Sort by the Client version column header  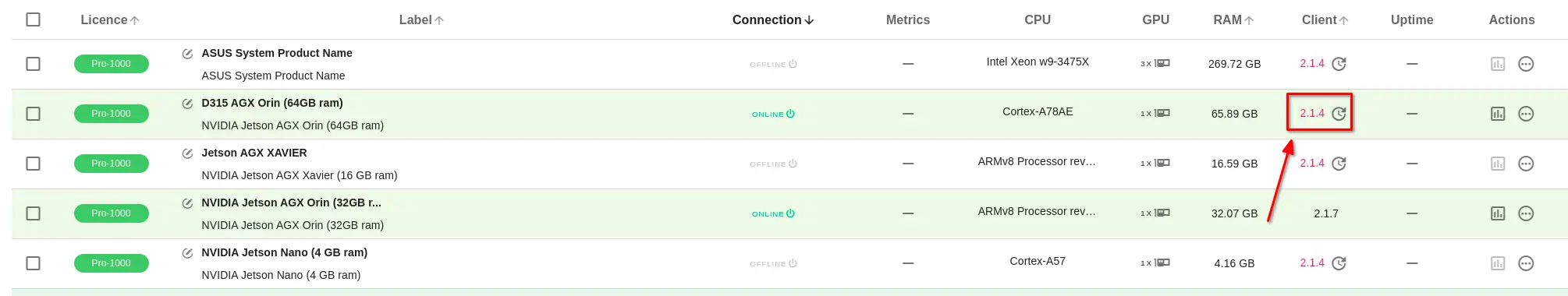[x=1325, y=20]
